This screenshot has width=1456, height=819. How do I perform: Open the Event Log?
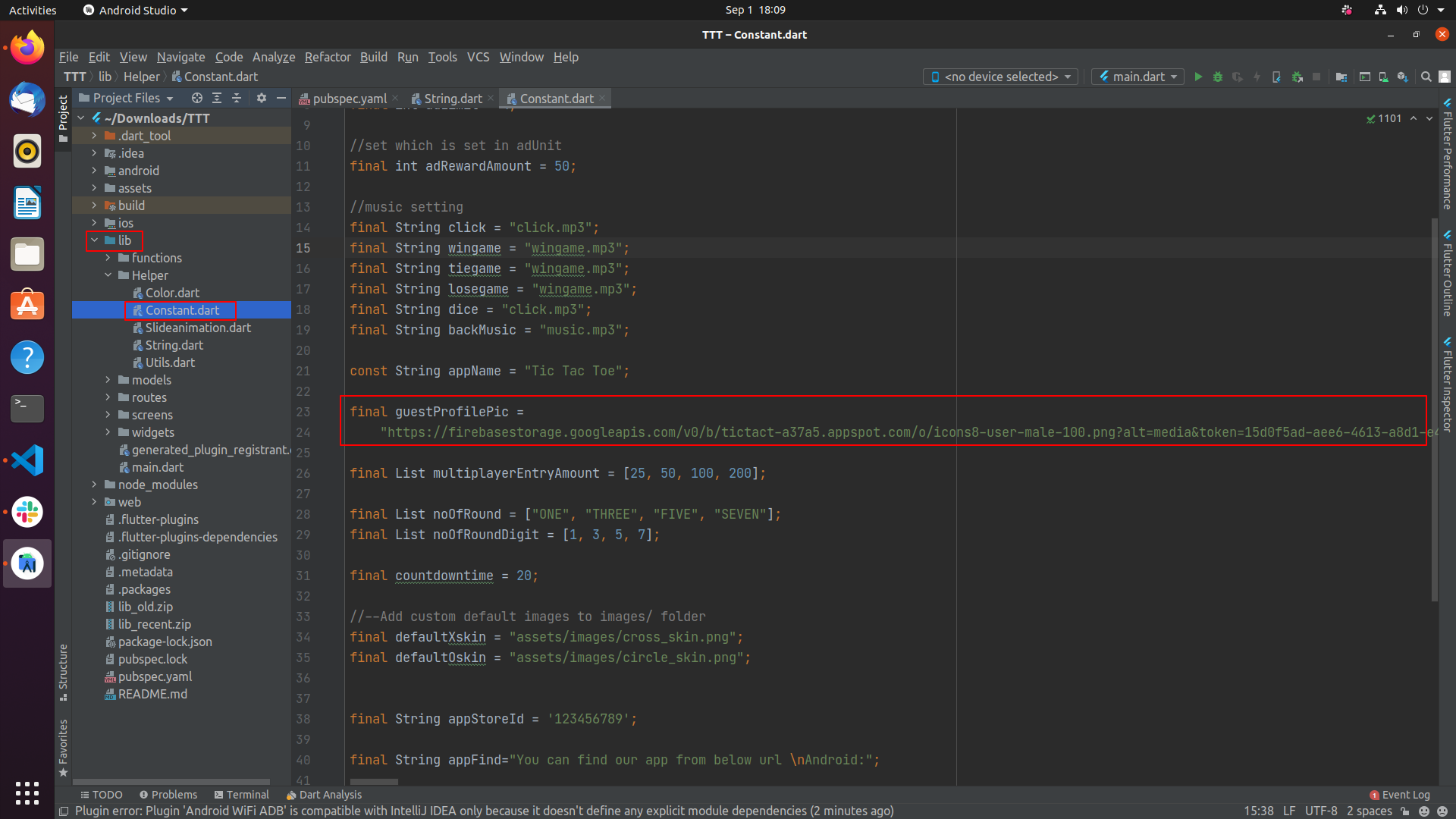pos(1400,795)
